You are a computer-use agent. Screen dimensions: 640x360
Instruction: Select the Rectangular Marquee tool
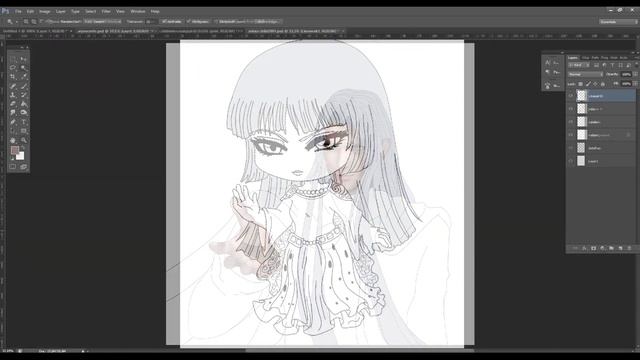(13, 59)
